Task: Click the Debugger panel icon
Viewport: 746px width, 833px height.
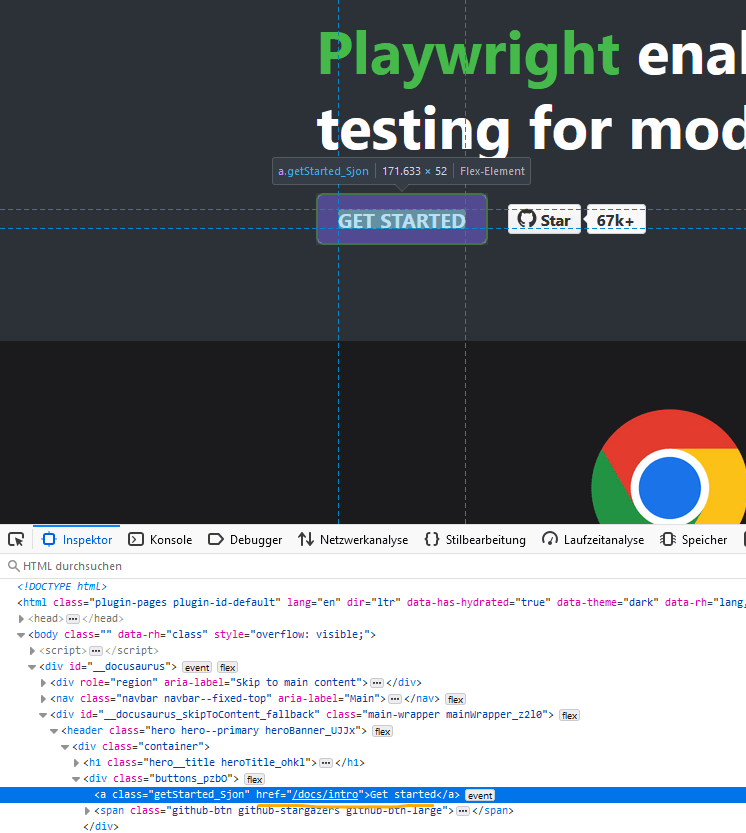Action: [215, 540]
